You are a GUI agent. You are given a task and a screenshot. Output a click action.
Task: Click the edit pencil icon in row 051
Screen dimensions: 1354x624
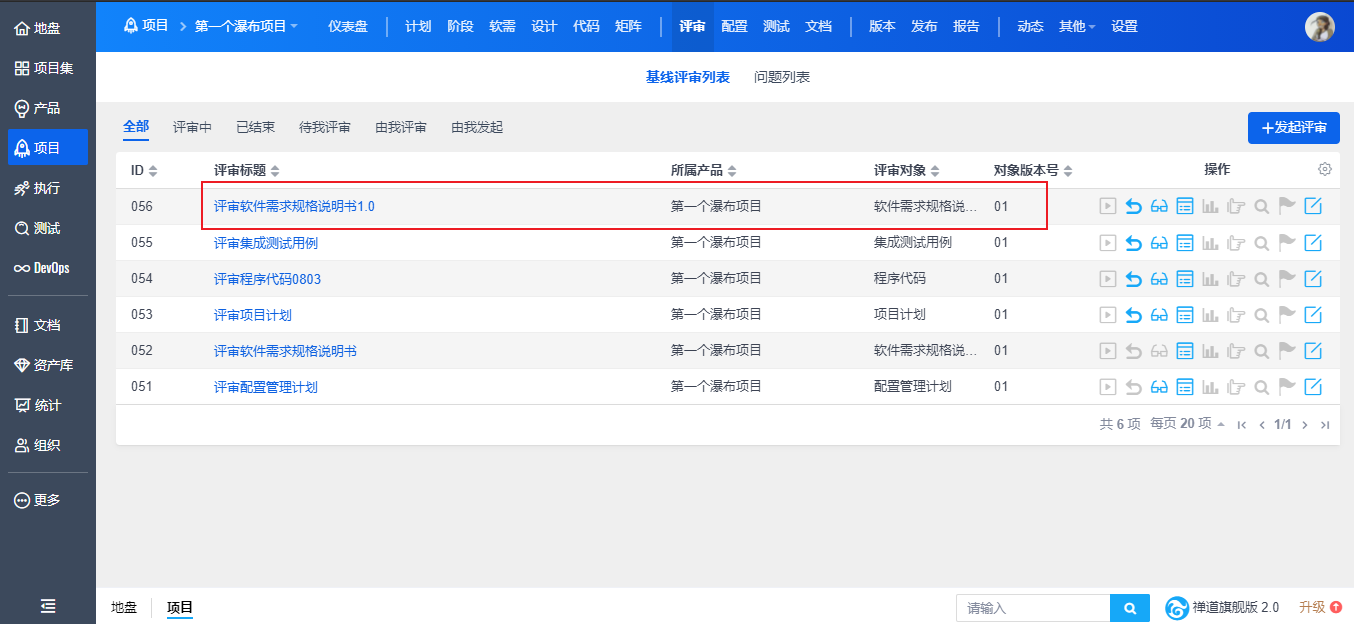coord(1313,387)
